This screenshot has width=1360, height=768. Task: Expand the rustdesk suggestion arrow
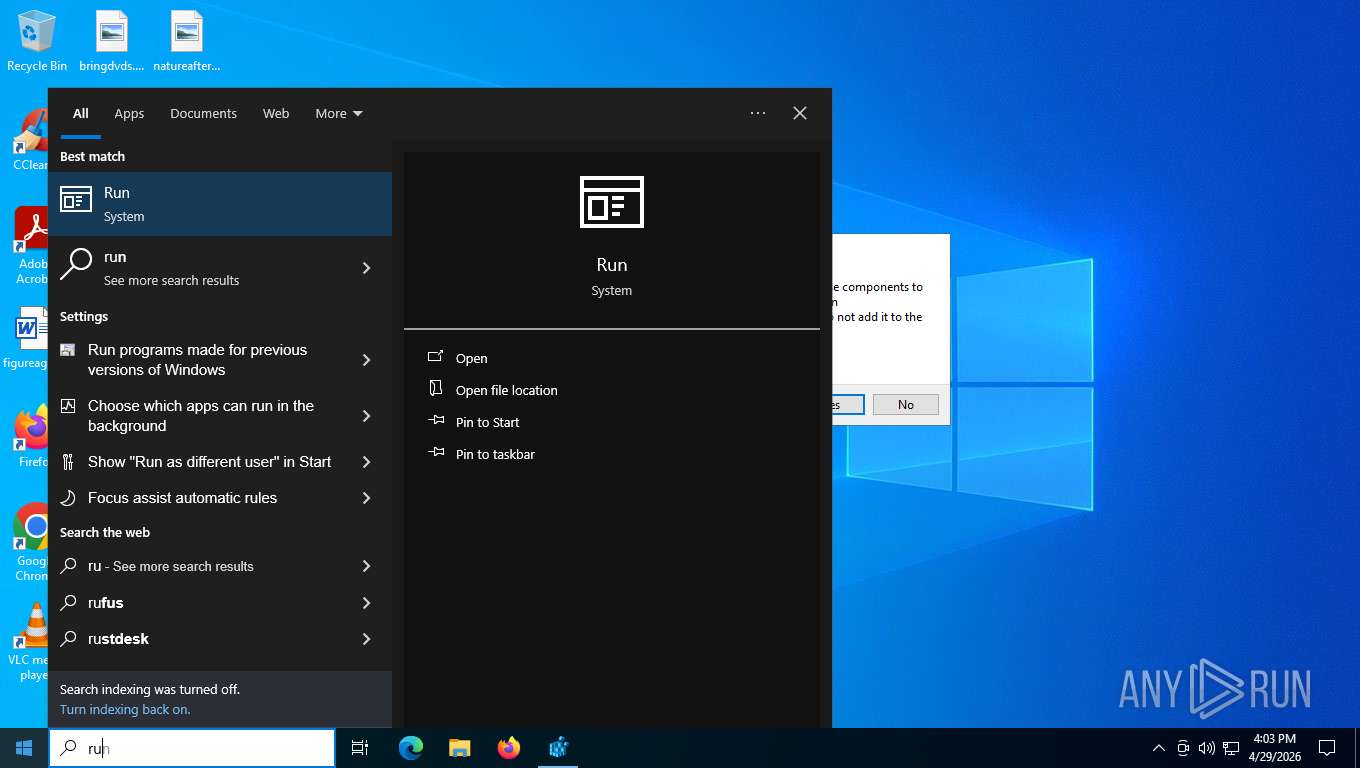point(366,639)
